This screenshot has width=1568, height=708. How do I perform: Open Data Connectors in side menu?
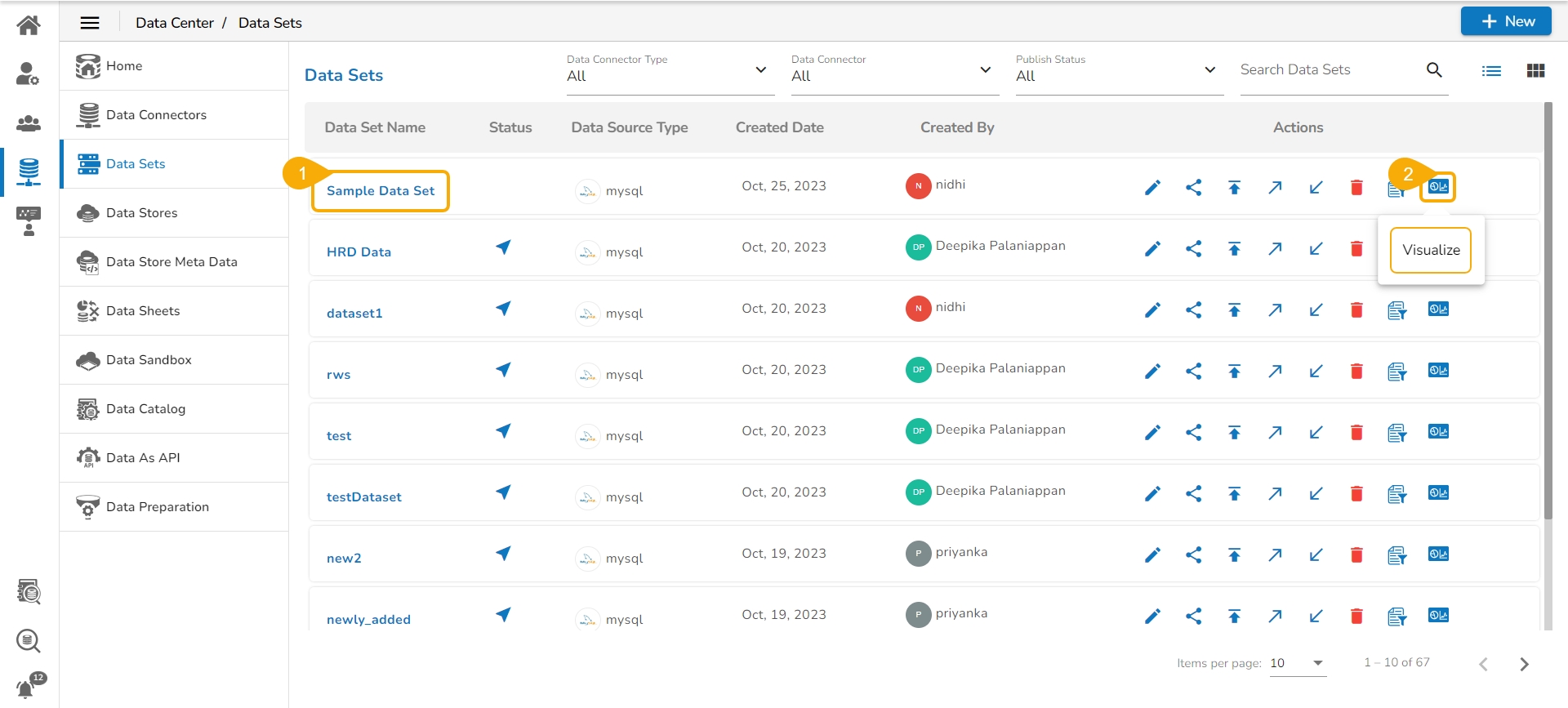156,115
